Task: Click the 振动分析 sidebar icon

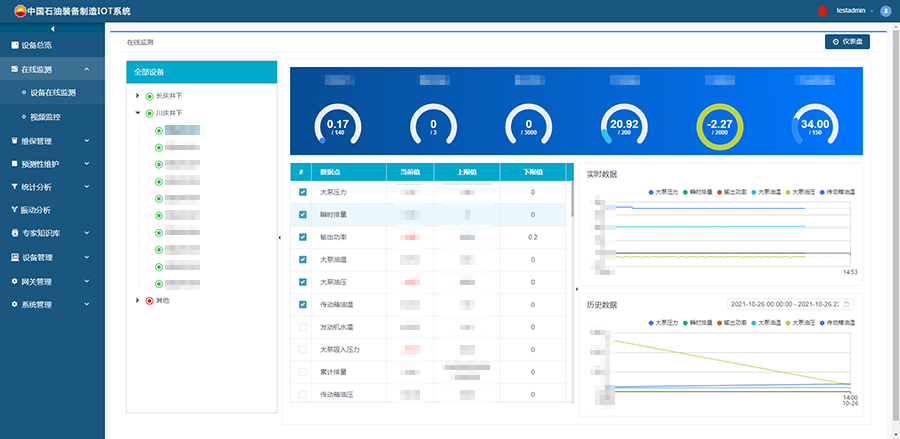Action: click(15, 209)
